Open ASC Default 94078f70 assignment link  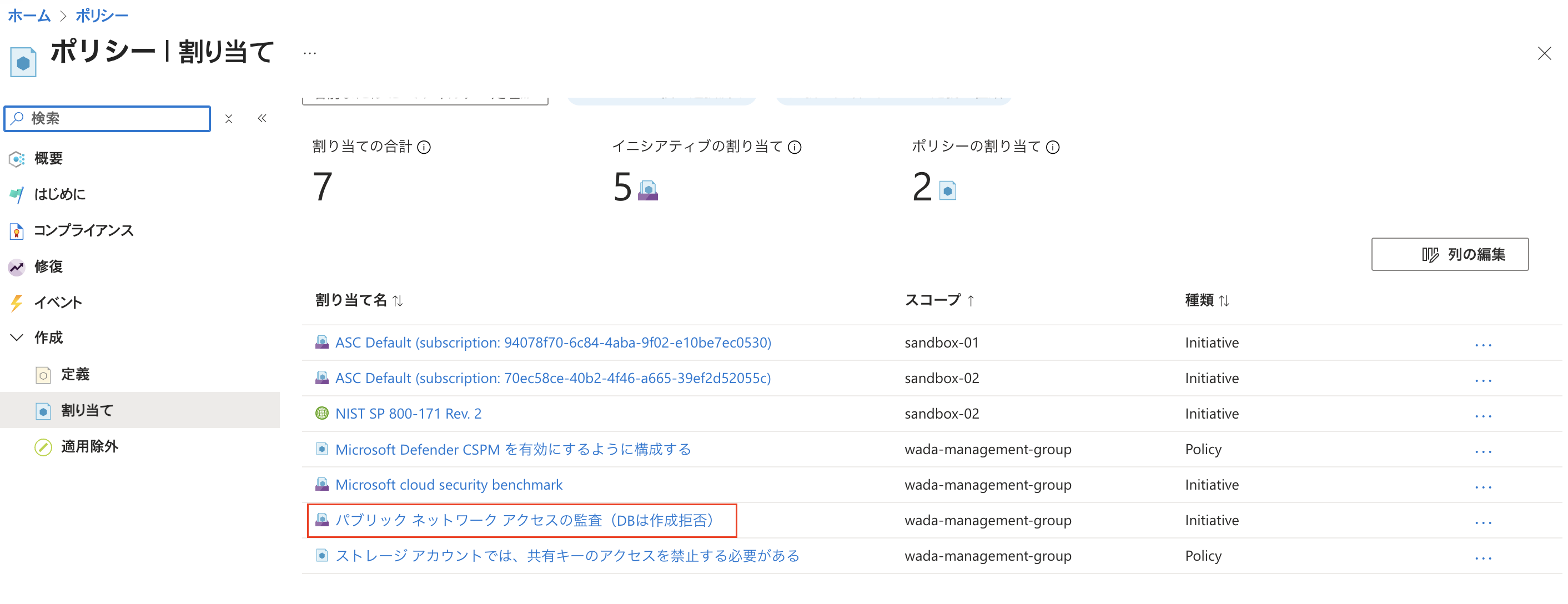point(554,342)
